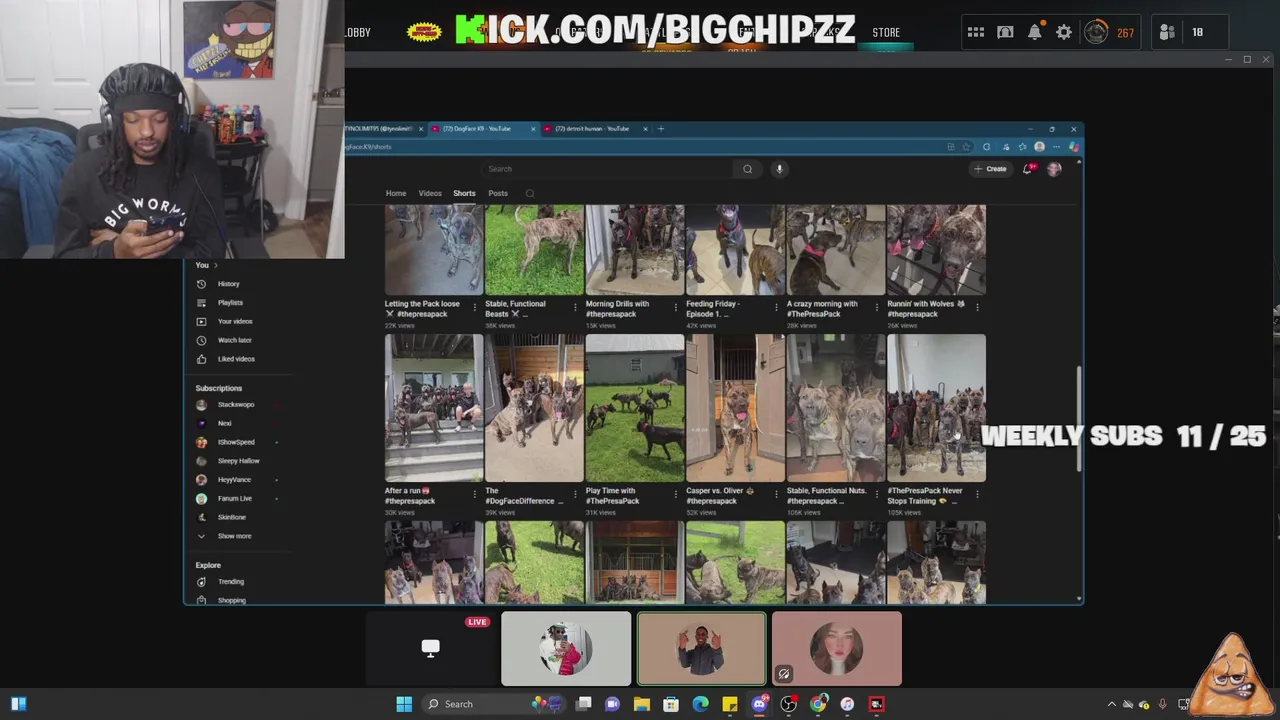Expand the You section chevron
Screen dimensions: 1280x720
[215, 265]
